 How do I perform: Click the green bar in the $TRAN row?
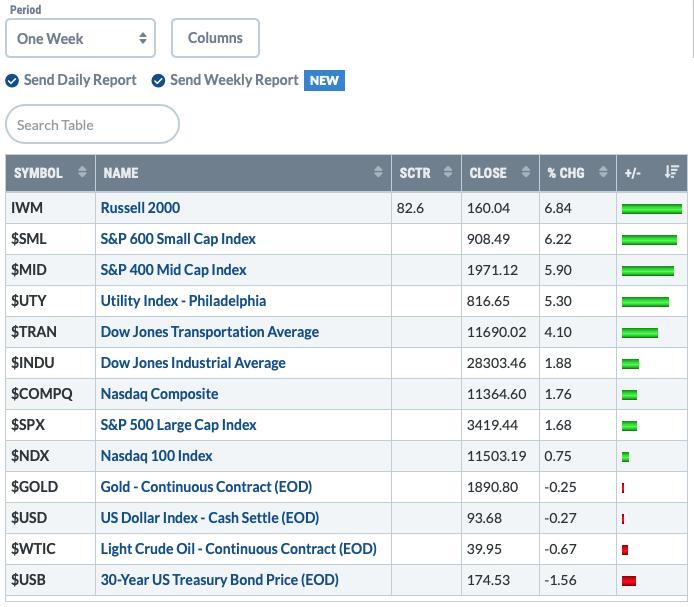coord(640,332)
